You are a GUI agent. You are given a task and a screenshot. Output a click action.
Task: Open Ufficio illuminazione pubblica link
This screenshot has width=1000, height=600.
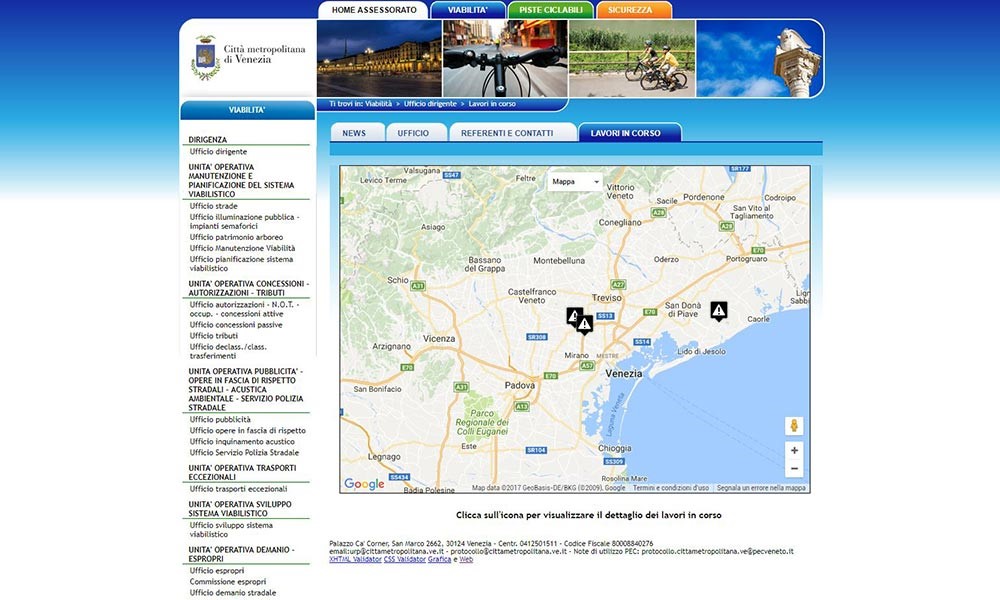point(244,221)
